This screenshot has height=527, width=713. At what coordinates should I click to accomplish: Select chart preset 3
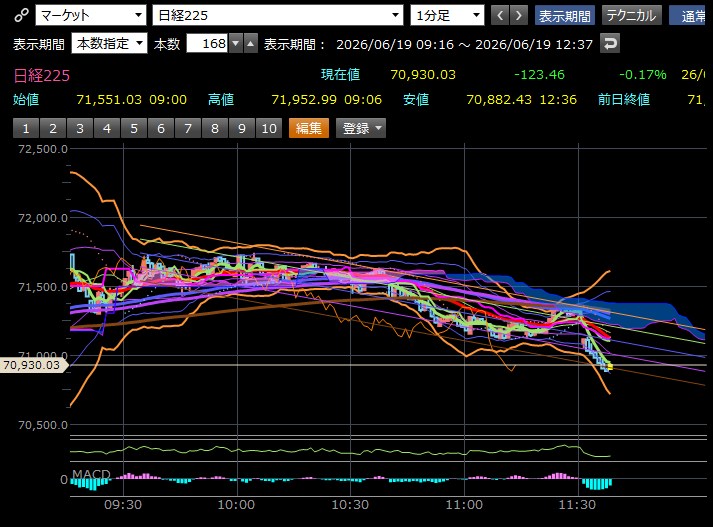click(80, 128)
